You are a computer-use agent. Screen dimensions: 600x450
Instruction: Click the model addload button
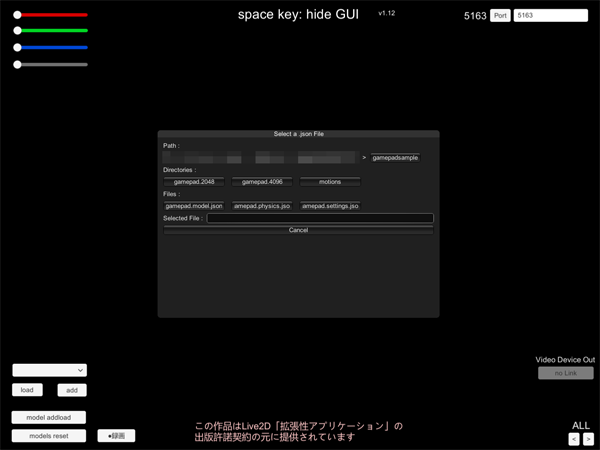49,417
